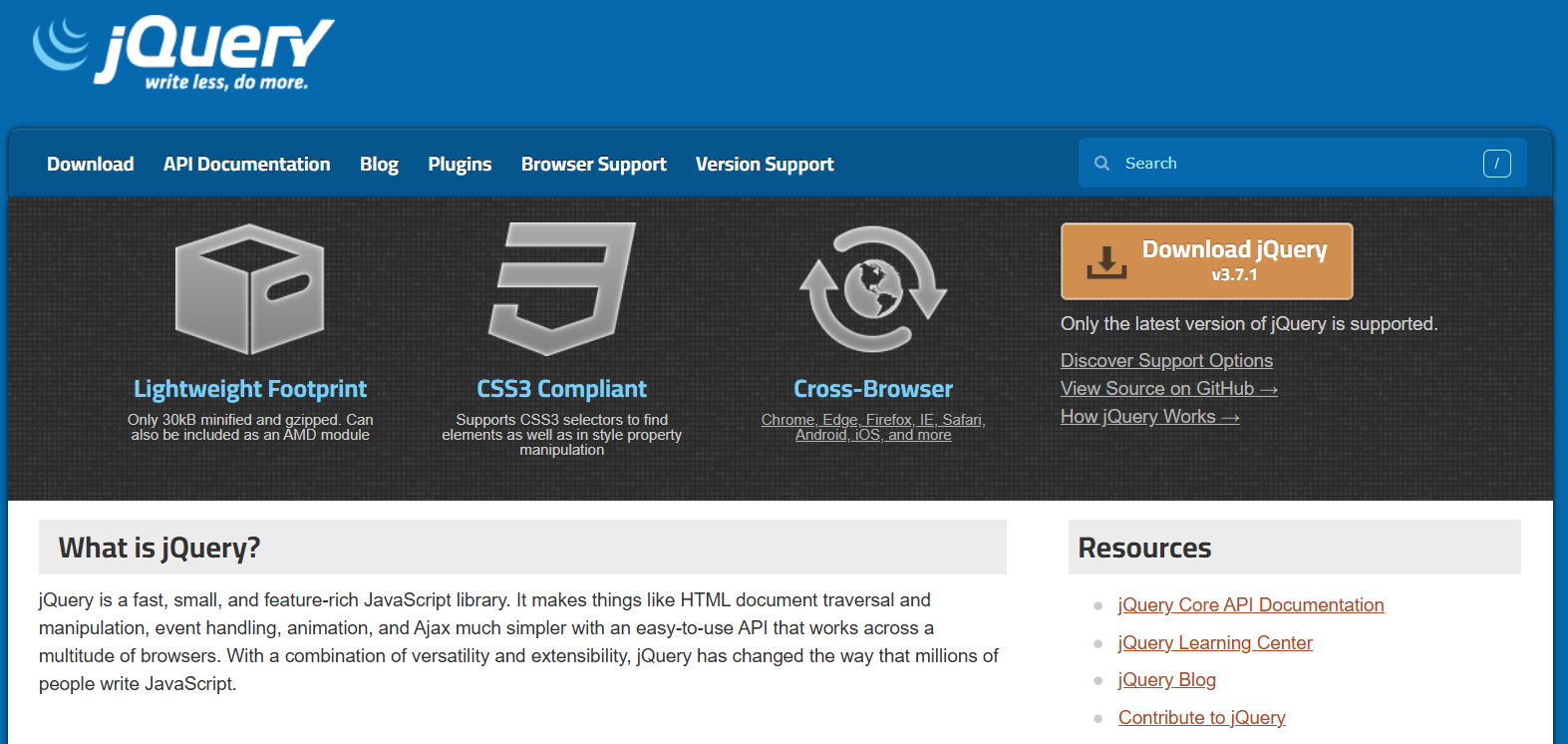
Task: Click the Download jQuery v3.7.1 button
Action: (x=1207, y=261)
